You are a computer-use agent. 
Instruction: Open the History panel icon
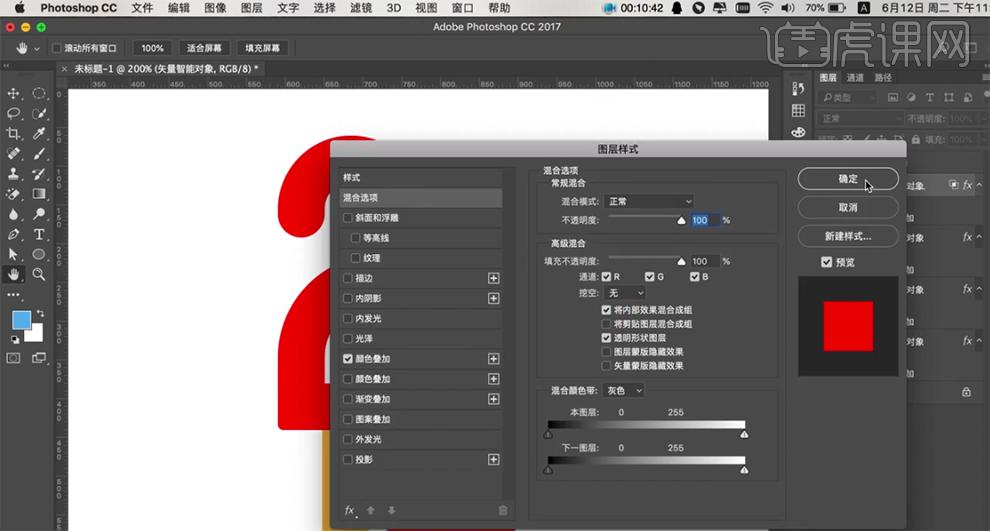[x=798, y=89]
